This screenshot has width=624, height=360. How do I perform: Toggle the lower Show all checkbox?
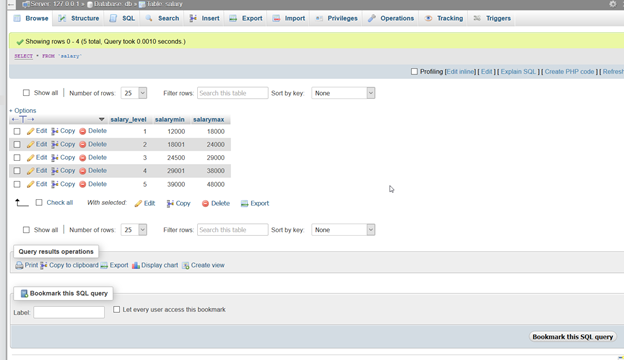click(x=26, y=230)
